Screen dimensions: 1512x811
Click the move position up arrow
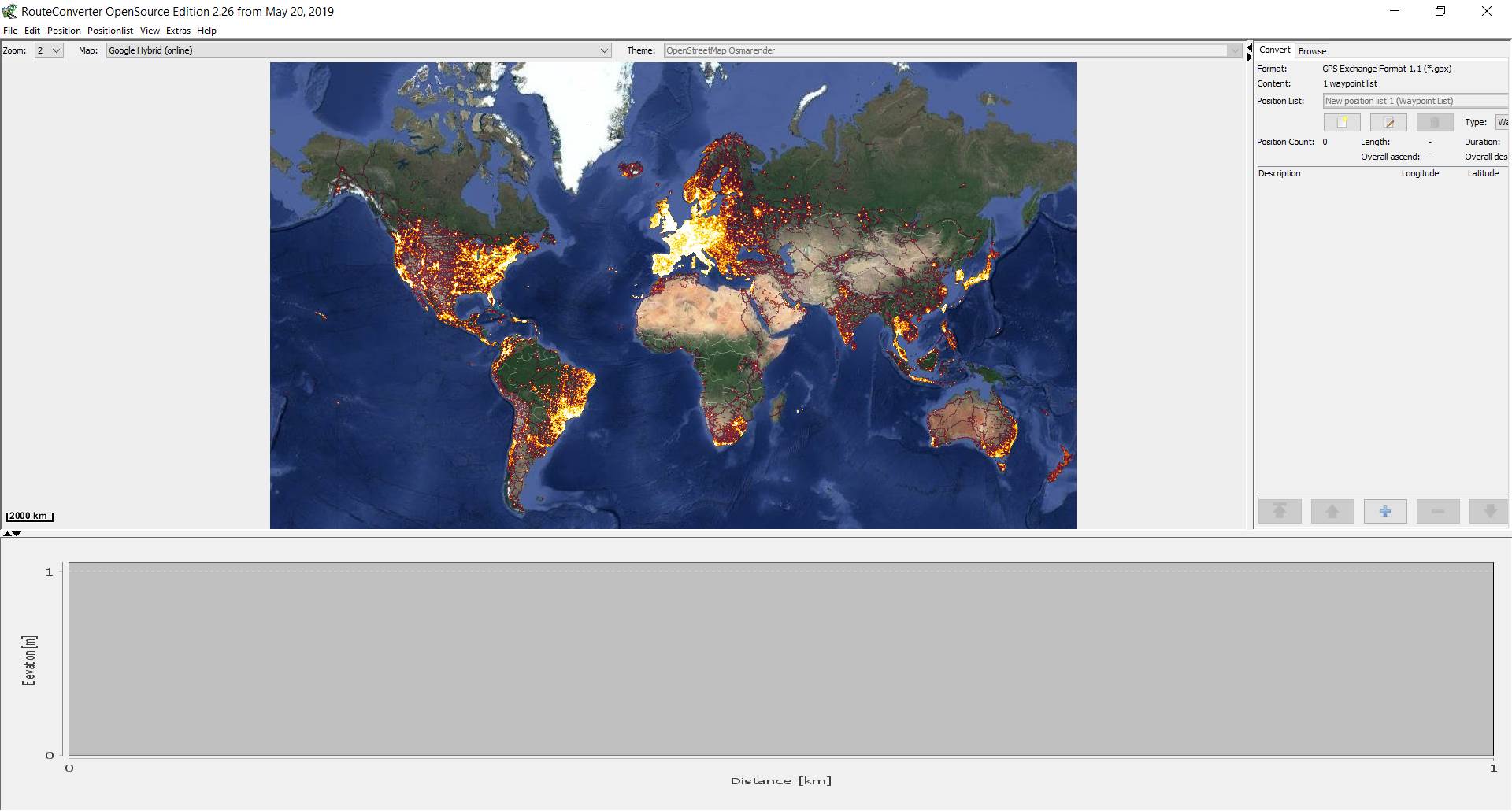click(1332, 512)
